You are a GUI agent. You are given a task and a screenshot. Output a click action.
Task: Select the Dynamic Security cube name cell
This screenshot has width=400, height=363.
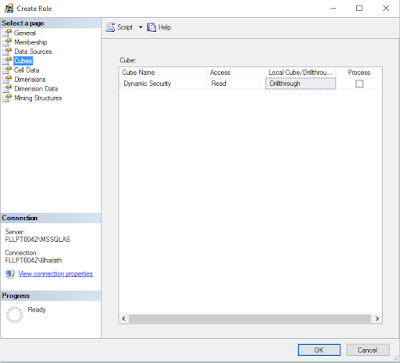pyautogui.click(x=163, y=84)
